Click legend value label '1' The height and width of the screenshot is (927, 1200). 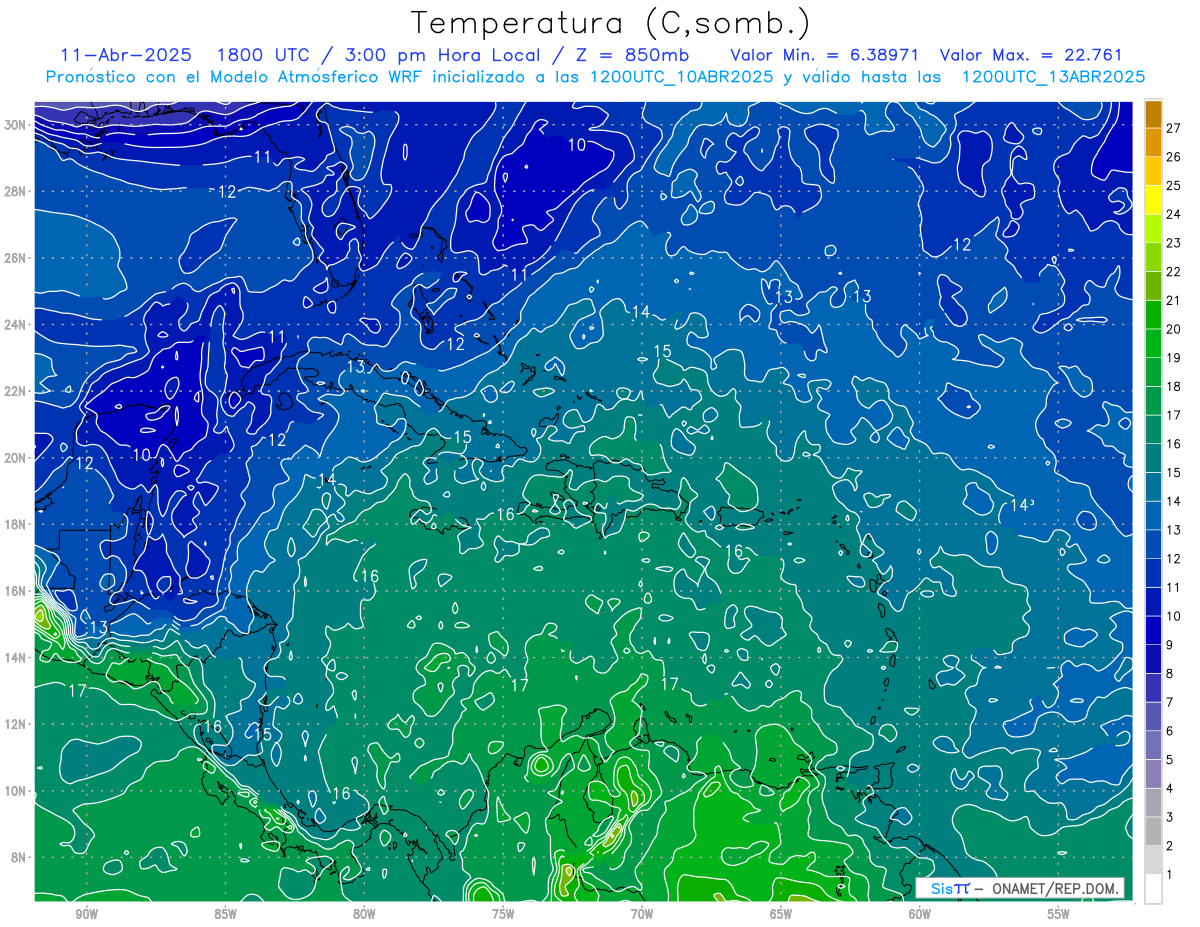pyautogui.click(x=1170, y=875)
